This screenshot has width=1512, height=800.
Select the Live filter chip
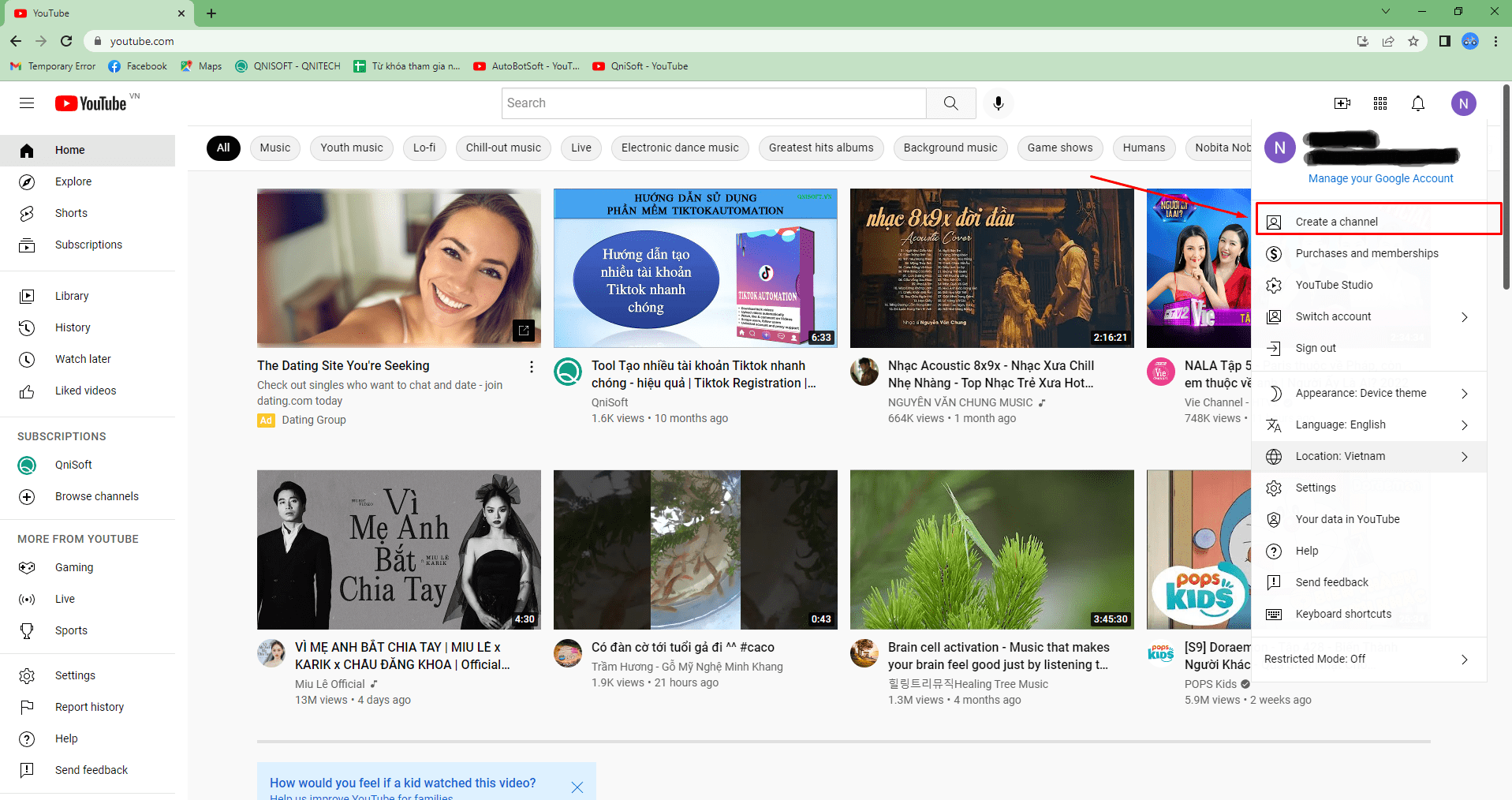581,148
